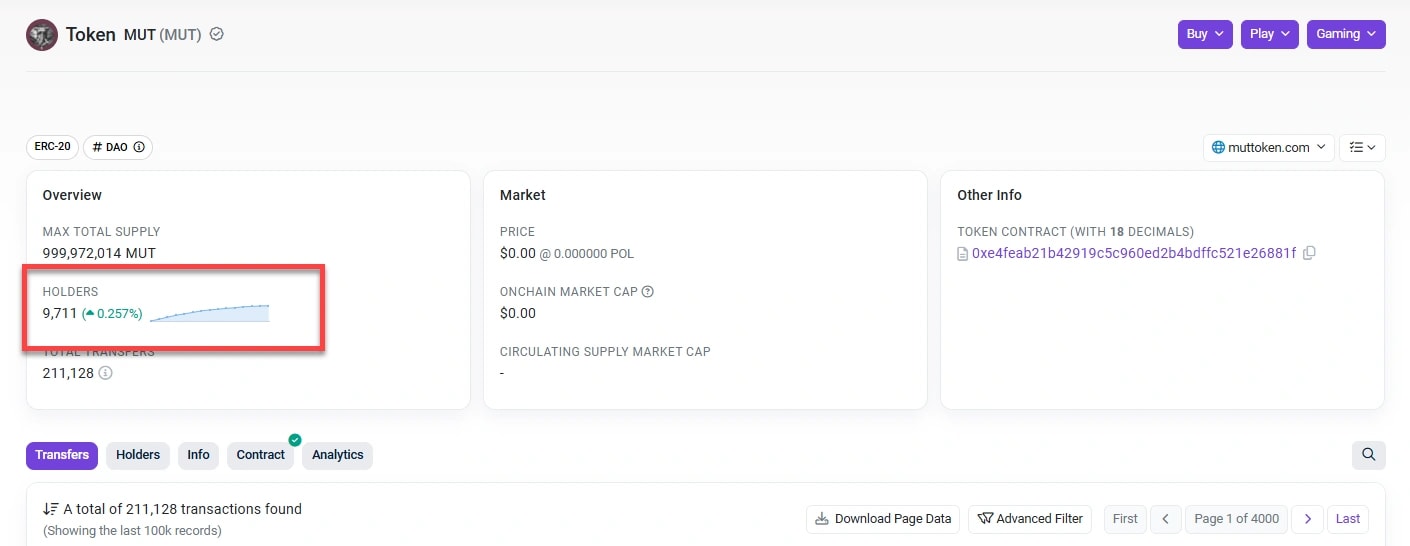Open the Play dropdown menu

tap(1270, 34)
